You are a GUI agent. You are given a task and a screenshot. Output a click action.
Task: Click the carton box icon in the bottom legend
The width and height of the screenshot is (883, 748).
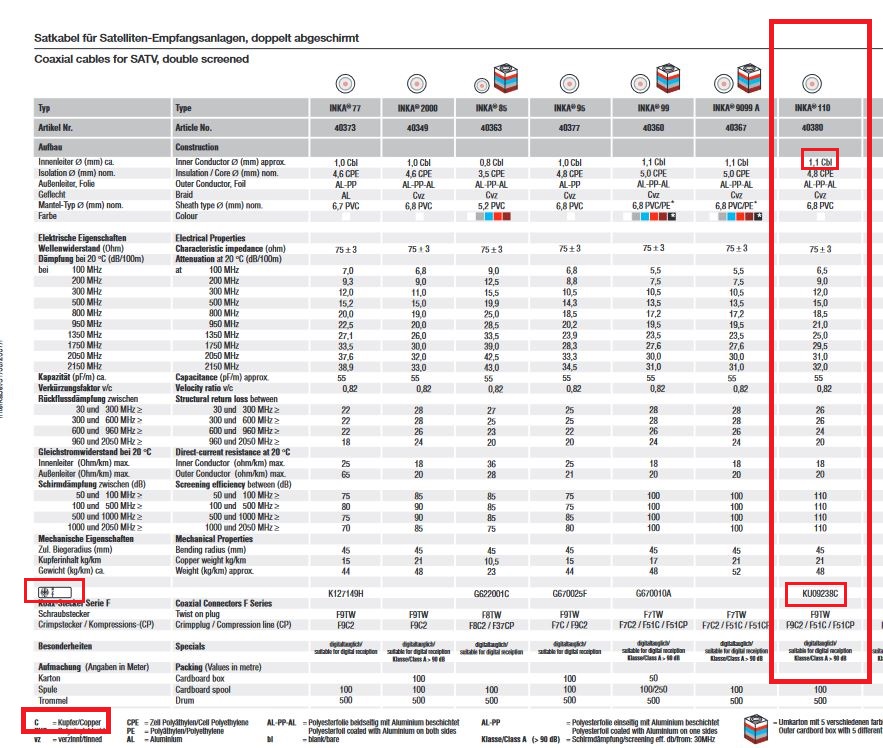[x=761, y=725]
